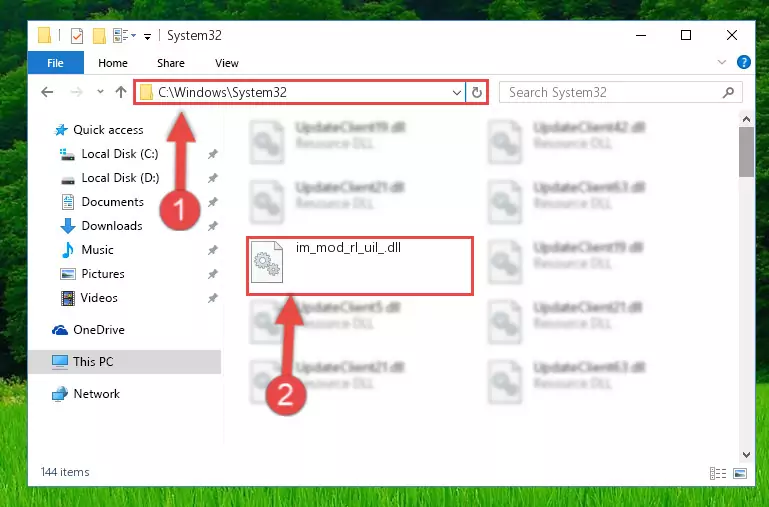Click the New folder quick access icon

100,36
